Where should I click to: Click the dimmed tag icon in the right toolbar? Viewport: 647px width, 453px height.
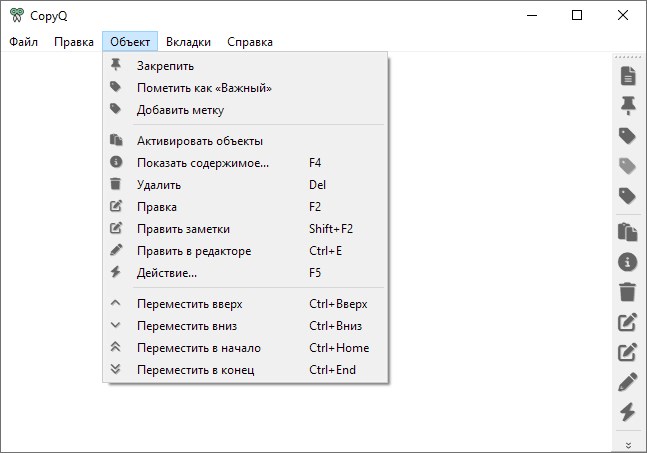click(628, 165)
